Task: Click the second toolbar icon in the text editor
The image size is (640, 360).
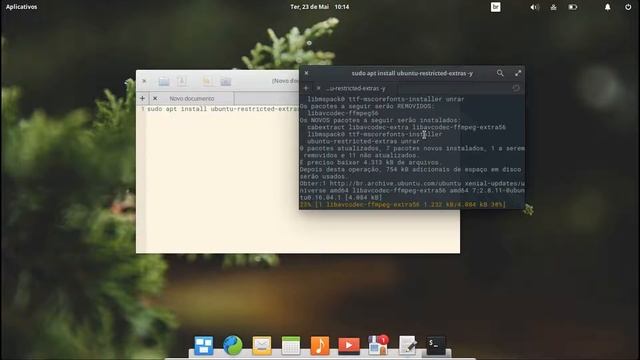Action: point(182,81)
